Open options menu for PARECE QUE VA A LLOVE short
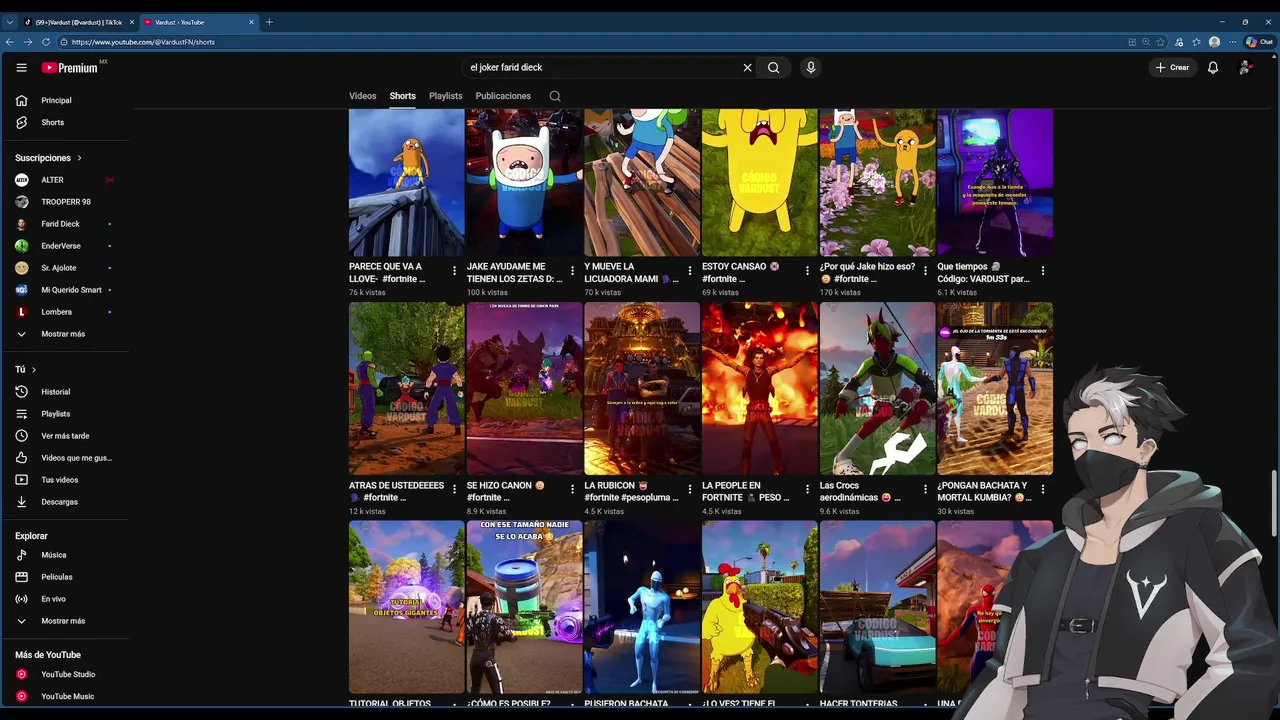This screenshot has width=1280, height=720. tap(455, 271)
